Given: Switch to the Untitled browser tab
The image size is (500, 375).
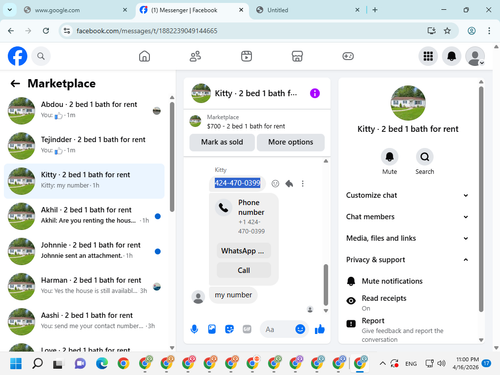Looking at the screenshot, I should pos(307,10).
